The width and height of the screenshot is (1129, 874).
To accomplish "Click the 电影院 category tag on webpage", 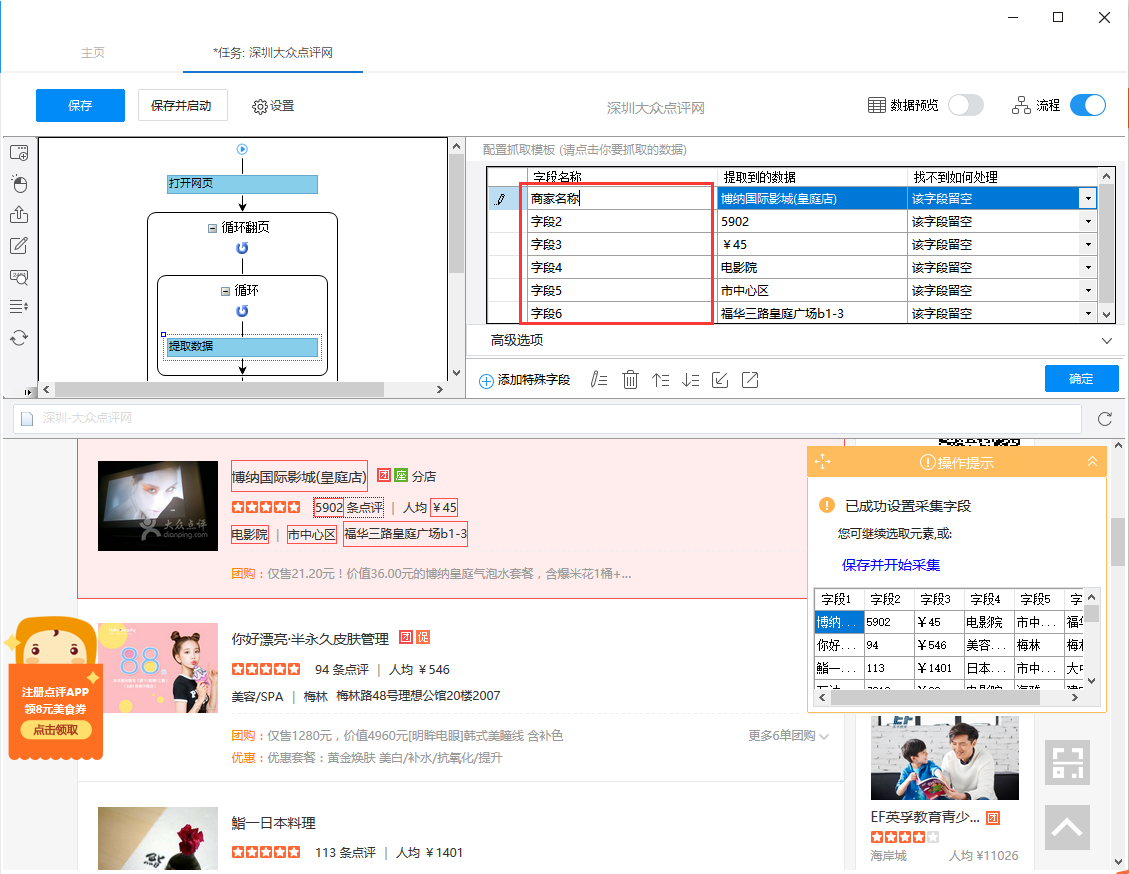I will (249, 534).
